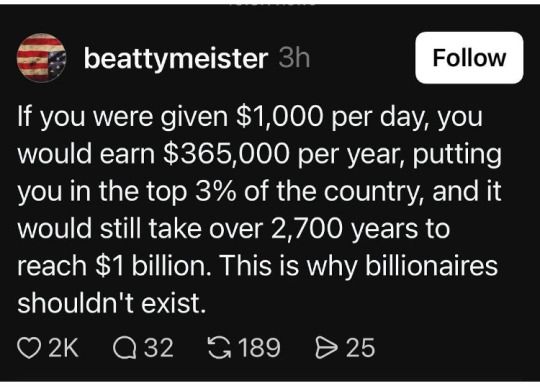Viewport: 540px width, 391px height.
Task: Open the post by clicking its body text
Action: tap(259, 210)
